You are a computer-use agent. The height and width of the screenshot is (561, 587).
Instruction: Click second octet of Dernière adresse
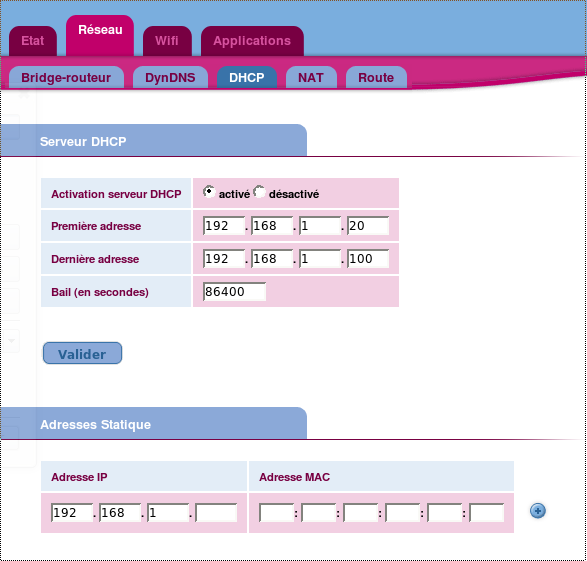pos(272,259)
